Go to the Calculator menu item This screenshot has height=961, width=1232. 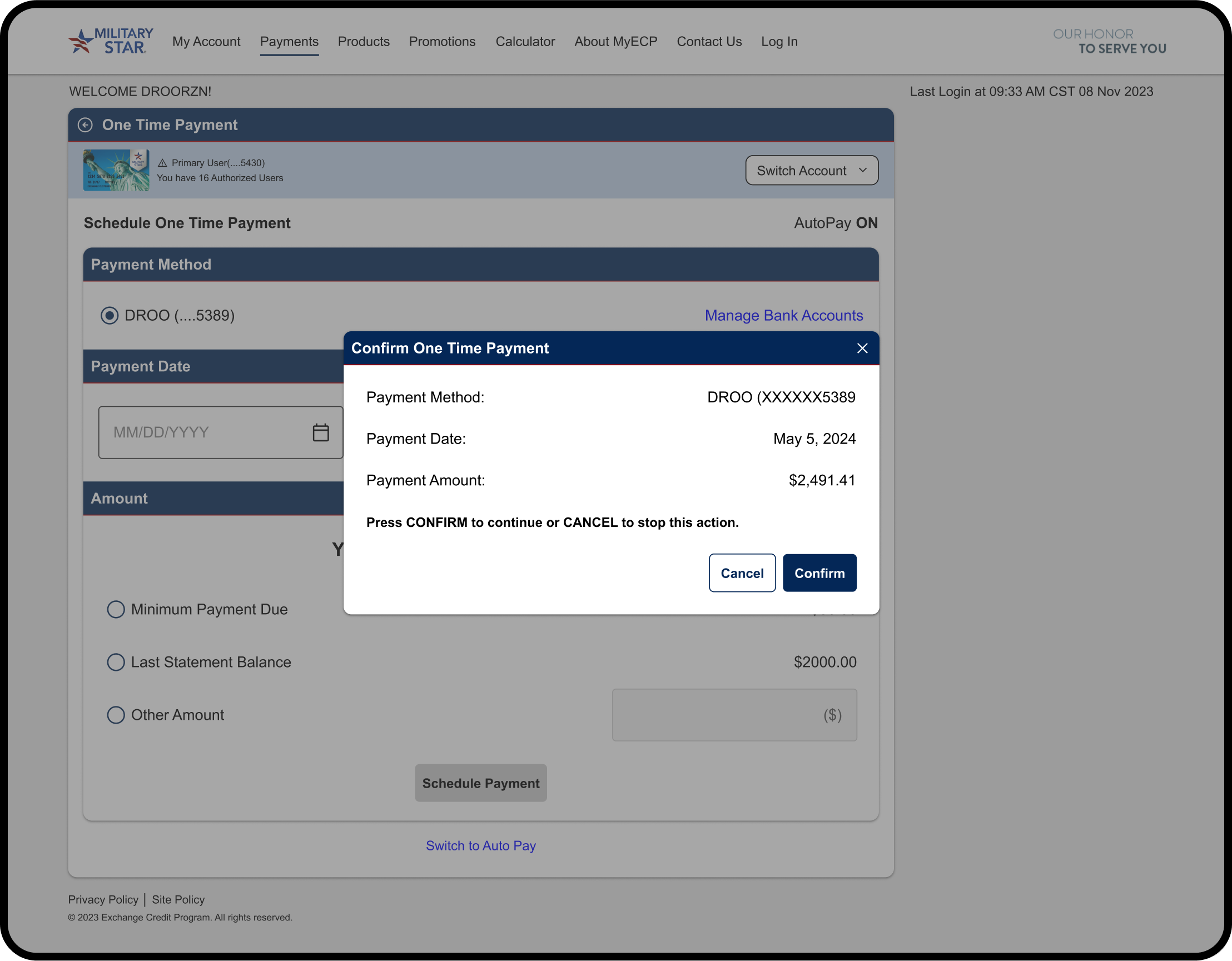525,42
